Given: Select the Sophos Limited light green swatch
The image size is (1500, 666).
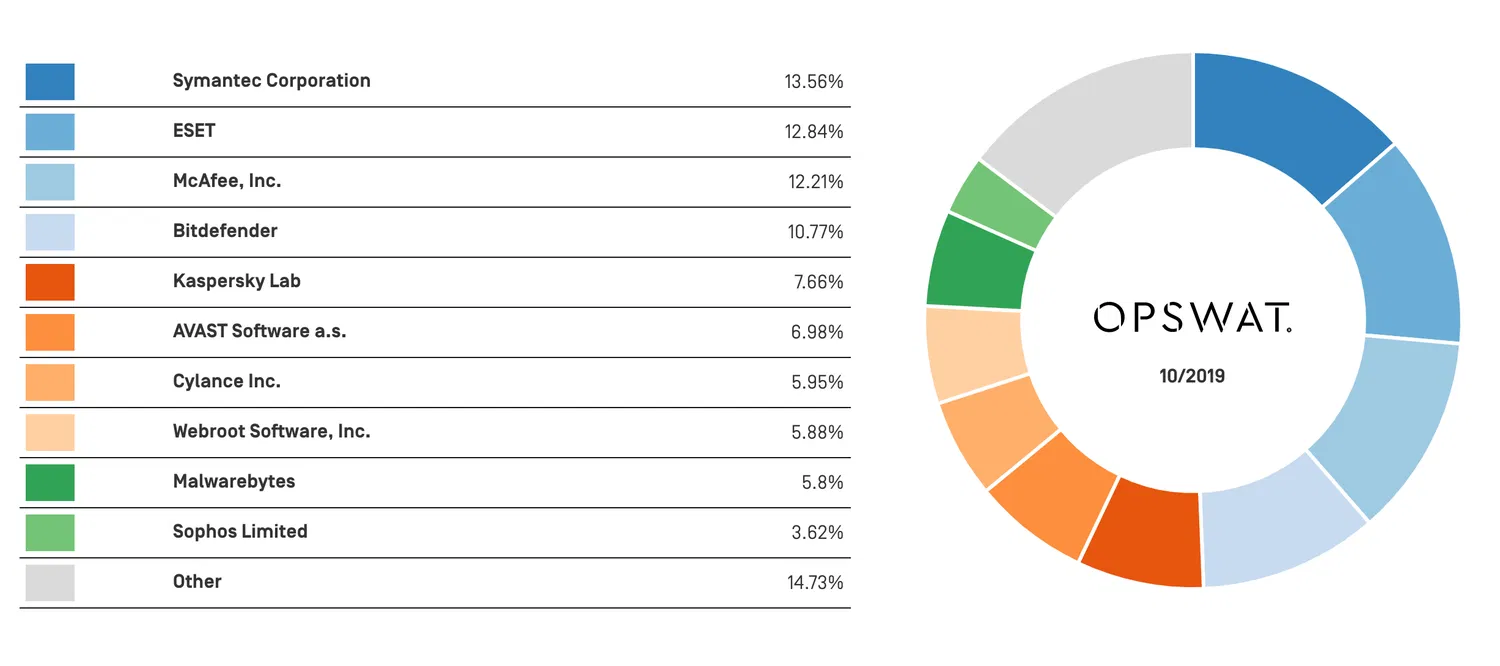Looking at the screenshot, I should [50, 532].
